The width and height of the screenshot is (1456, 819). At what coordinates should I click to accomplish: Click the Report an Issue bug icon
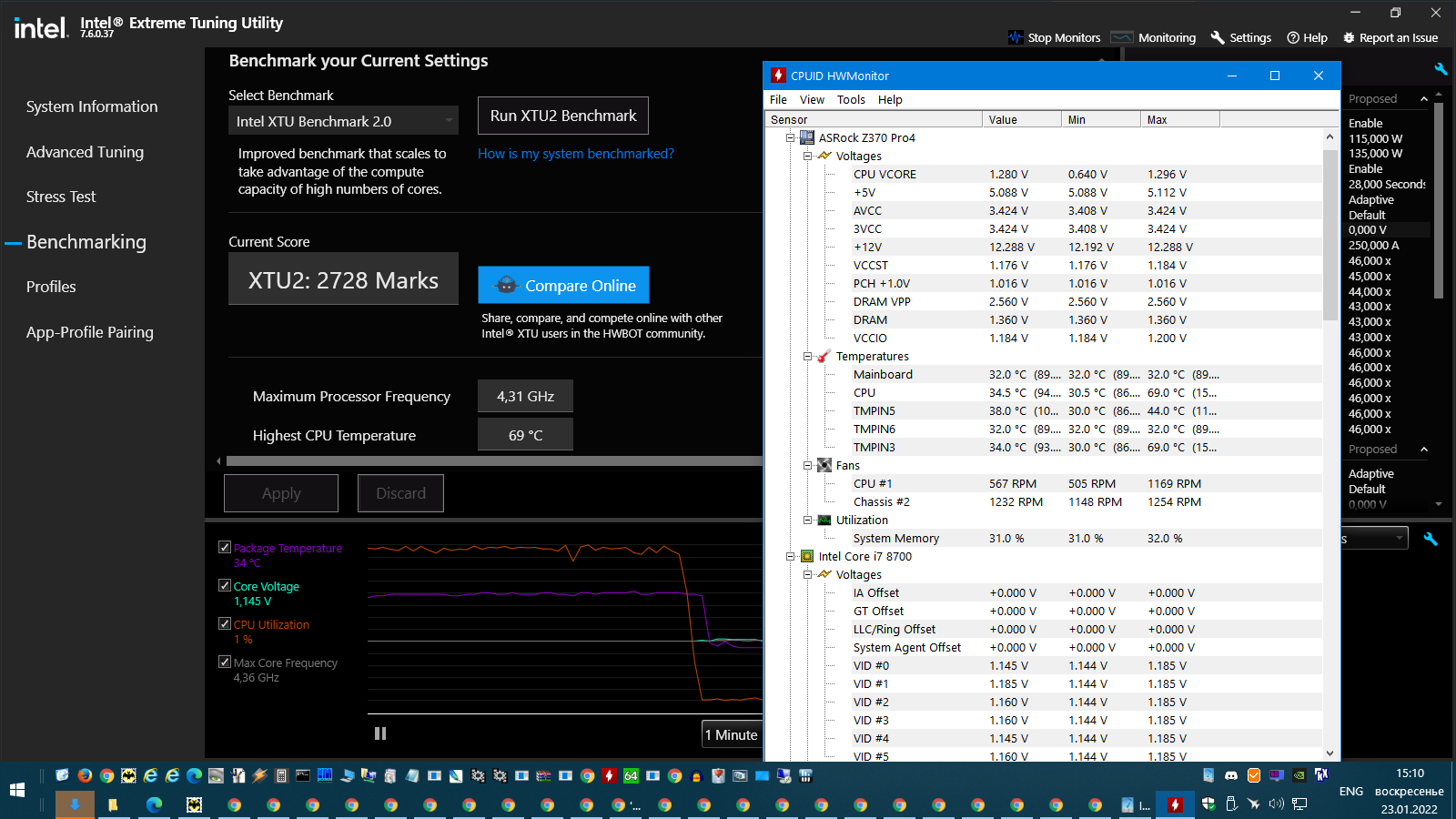pos(1350,37)
